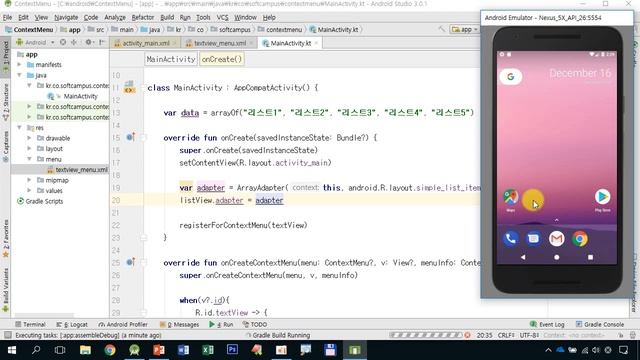
Task: Open the 4: Run tool window
Action: [221, 324]
